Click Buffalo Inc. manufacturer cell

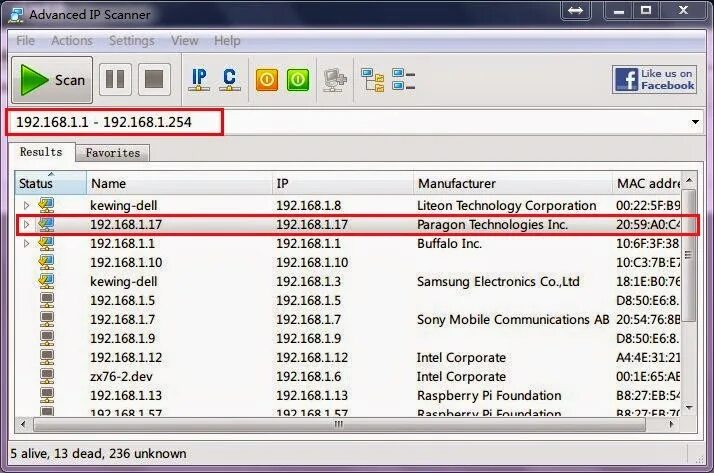(x=449, y=244)
